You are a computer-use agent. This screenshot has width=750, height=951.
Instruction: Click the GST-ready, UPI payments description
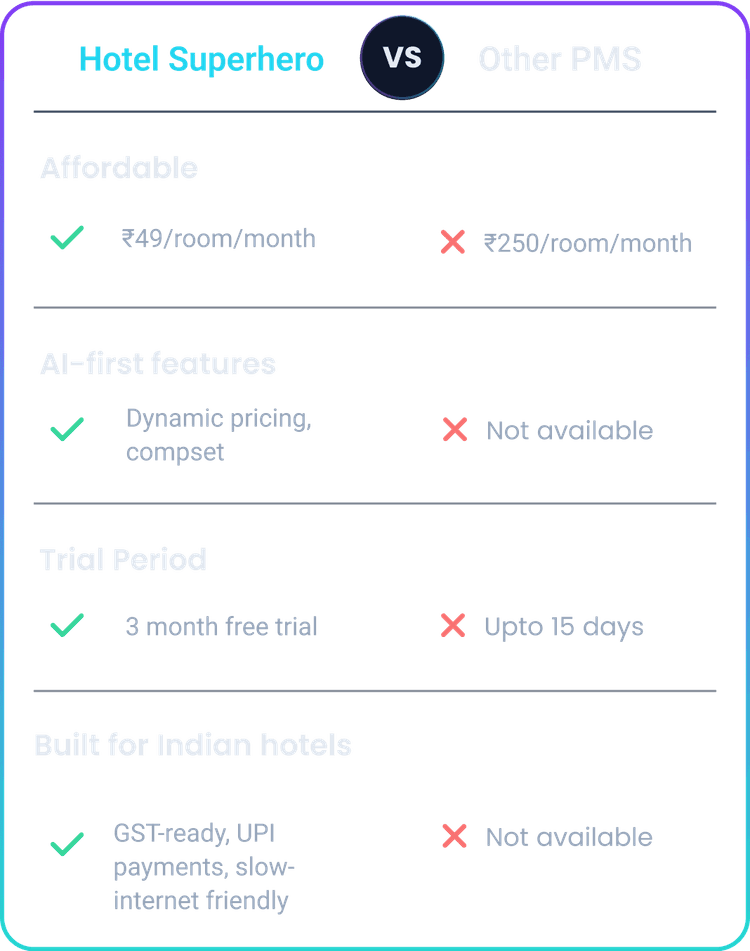205,867
